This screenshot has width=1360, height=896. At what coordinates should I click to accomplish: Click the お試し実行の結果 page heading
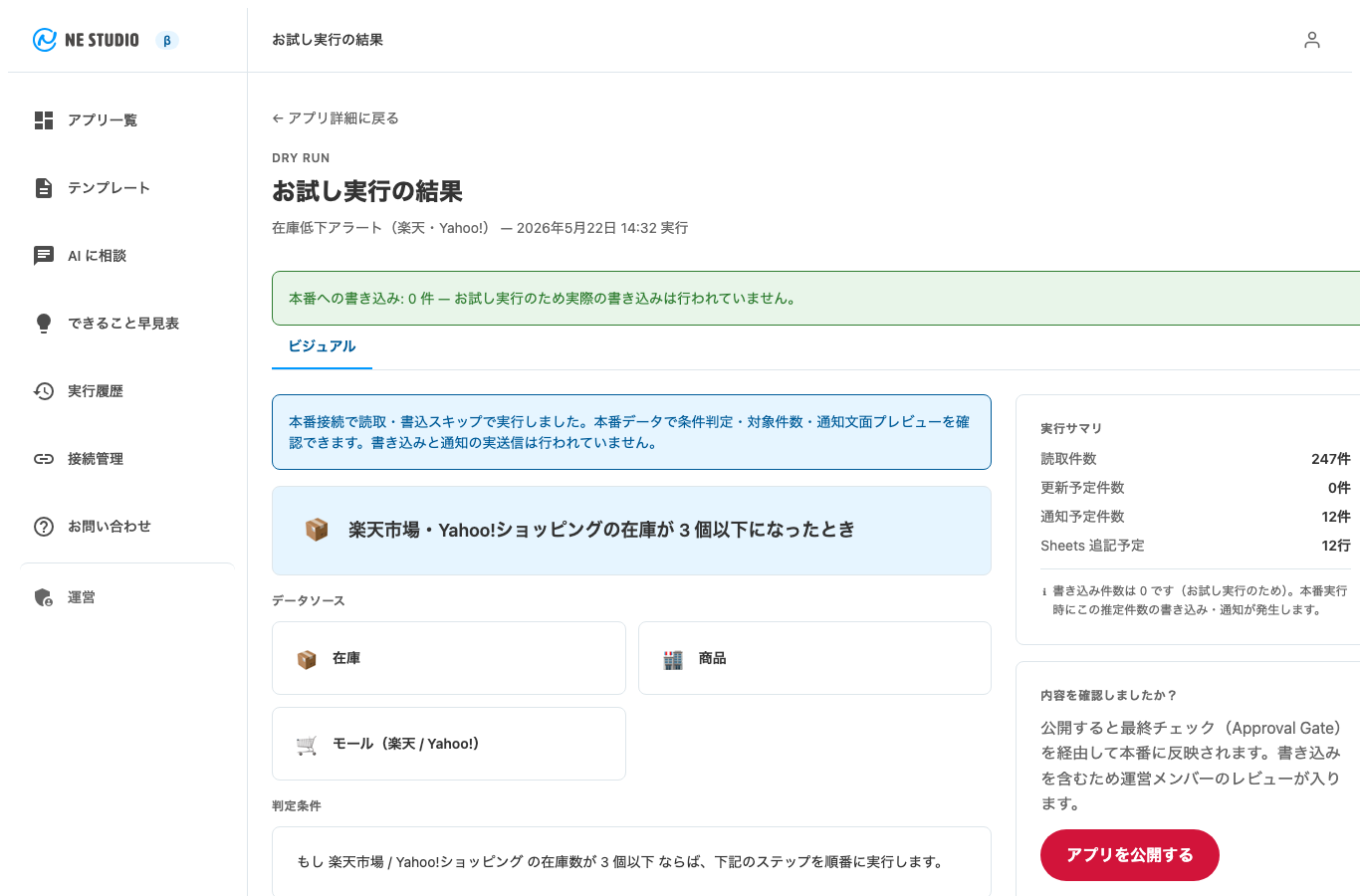click(367, 191)
